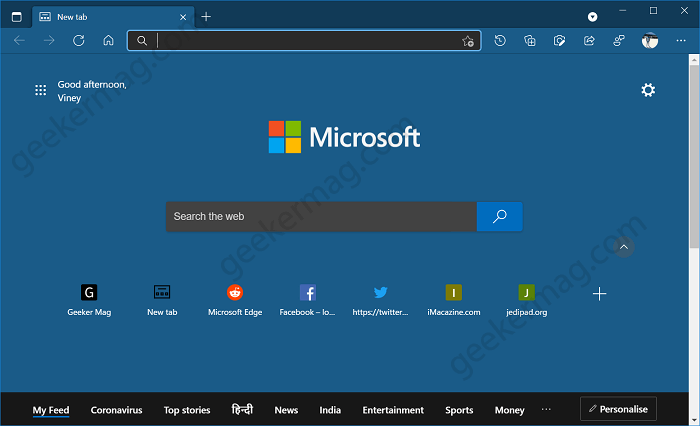Select the Money feed tab
This screenshot has height=426, width=700.
pyautogui.click(x=509, y=410)
